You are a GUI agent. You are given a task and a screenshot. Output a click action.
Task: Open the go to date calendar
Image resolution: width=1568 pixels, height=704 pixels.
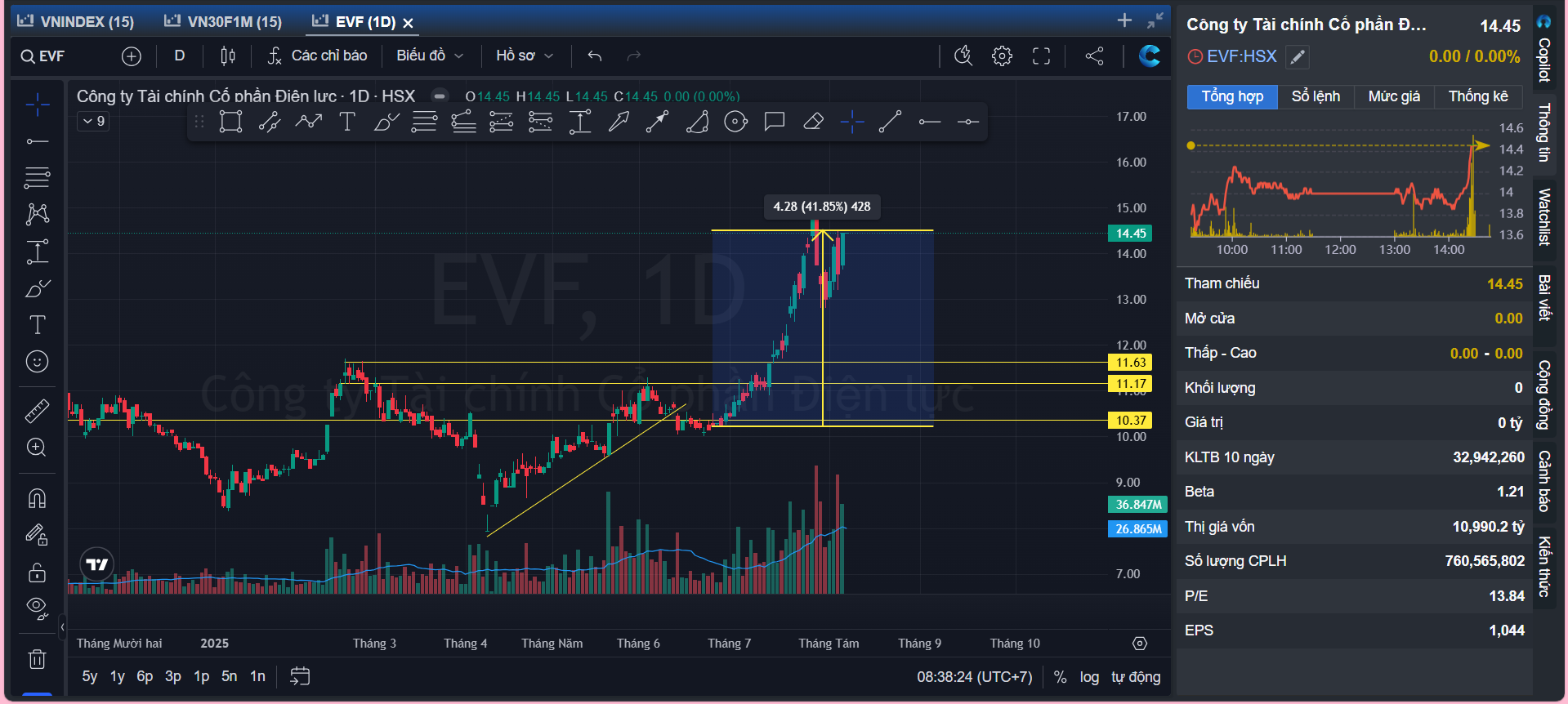point(300,676)
